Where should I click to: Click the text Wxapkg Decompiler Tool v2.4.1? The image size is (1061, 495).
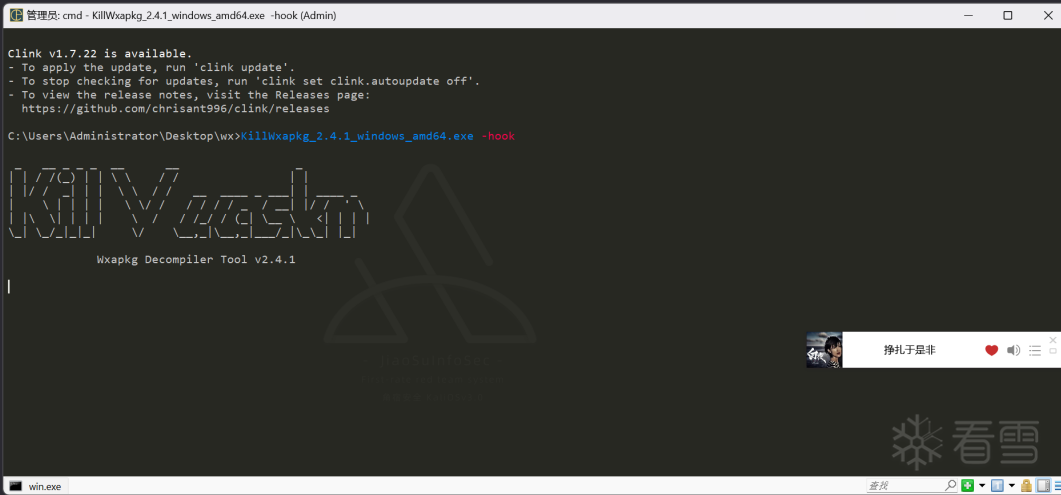coord(196,260)
